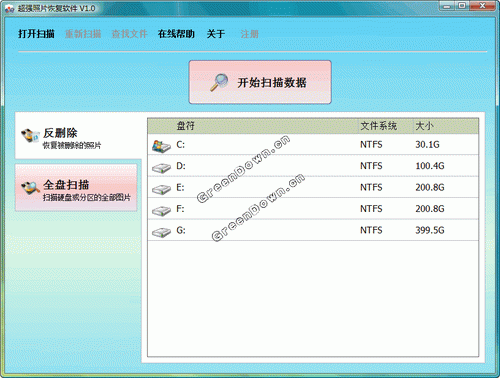Viewport: 500px width, 378px height.
Task: Click the 399.5G size value
Action: 430,230
